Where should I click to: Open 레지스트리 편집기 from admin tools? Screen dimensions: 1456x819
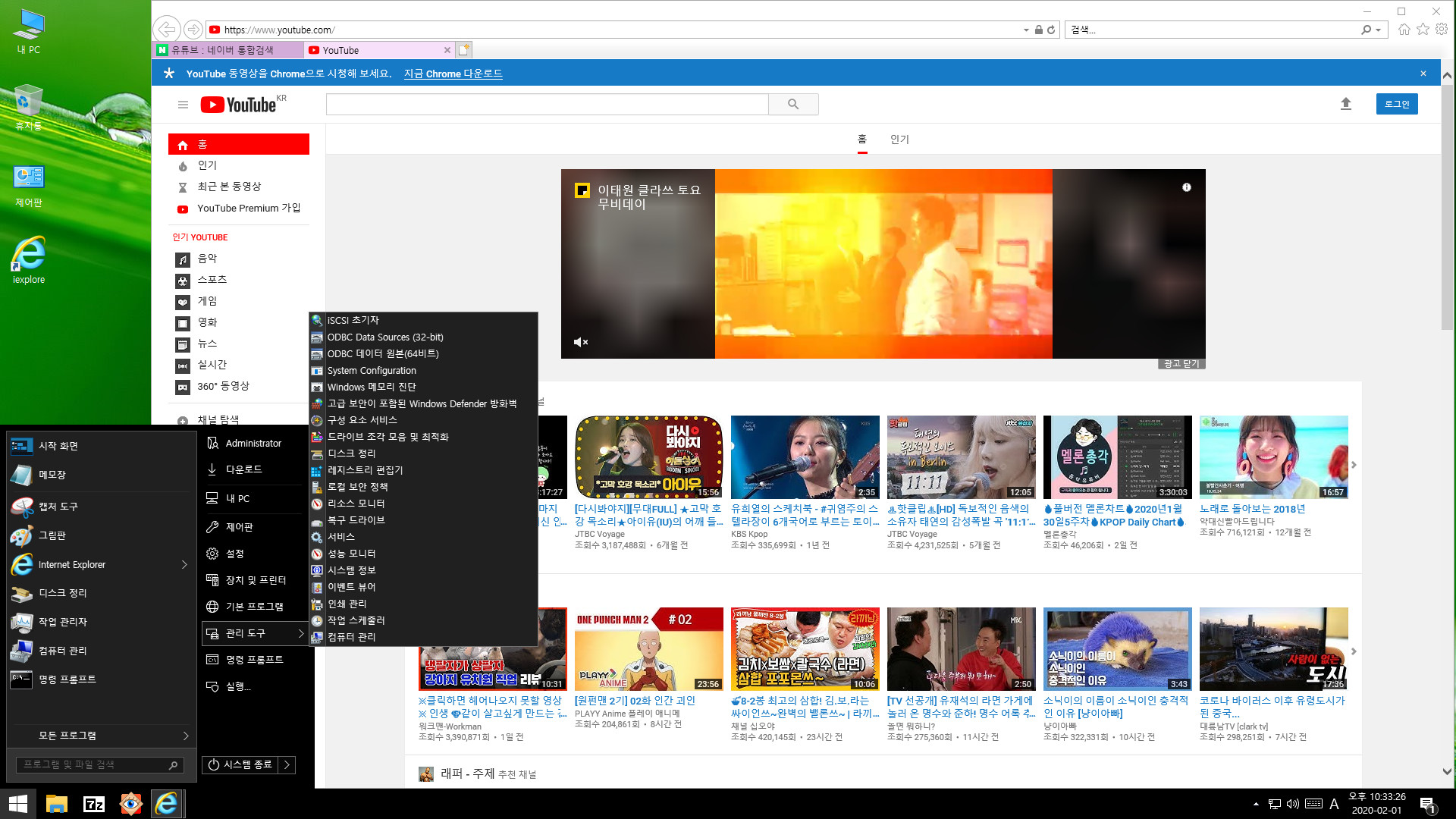tap(423, 470)
